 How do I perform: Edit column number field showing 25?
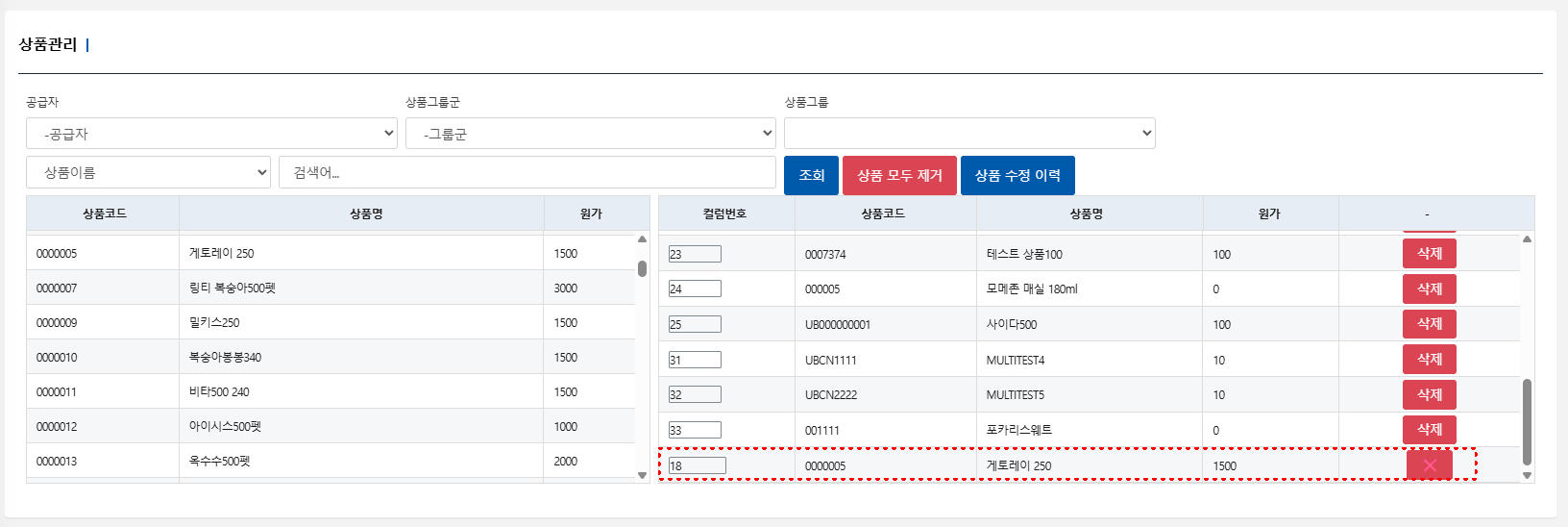695,324
